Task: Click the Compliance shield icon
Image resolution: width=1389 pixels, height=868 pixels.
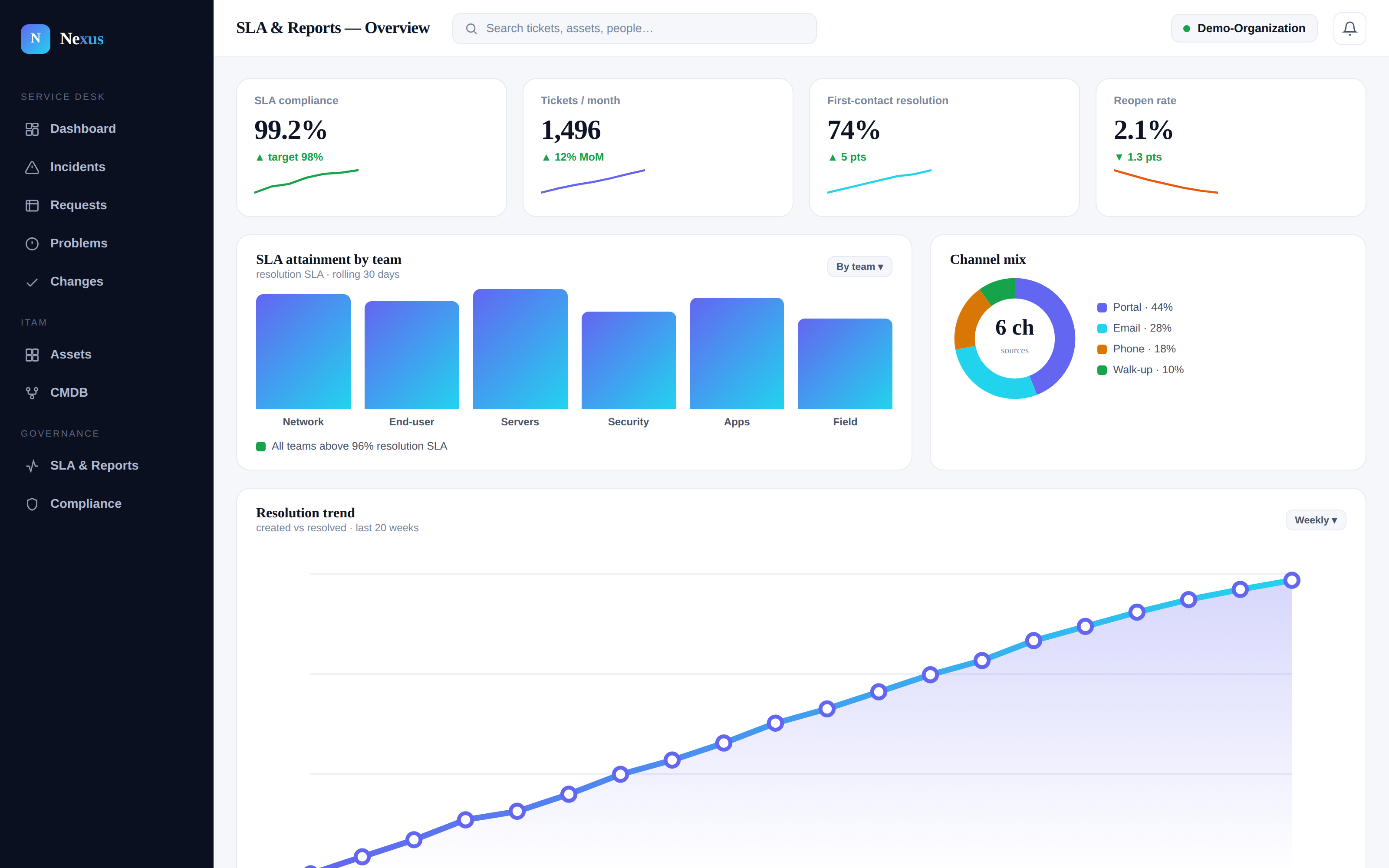Action: coord(32,504)
